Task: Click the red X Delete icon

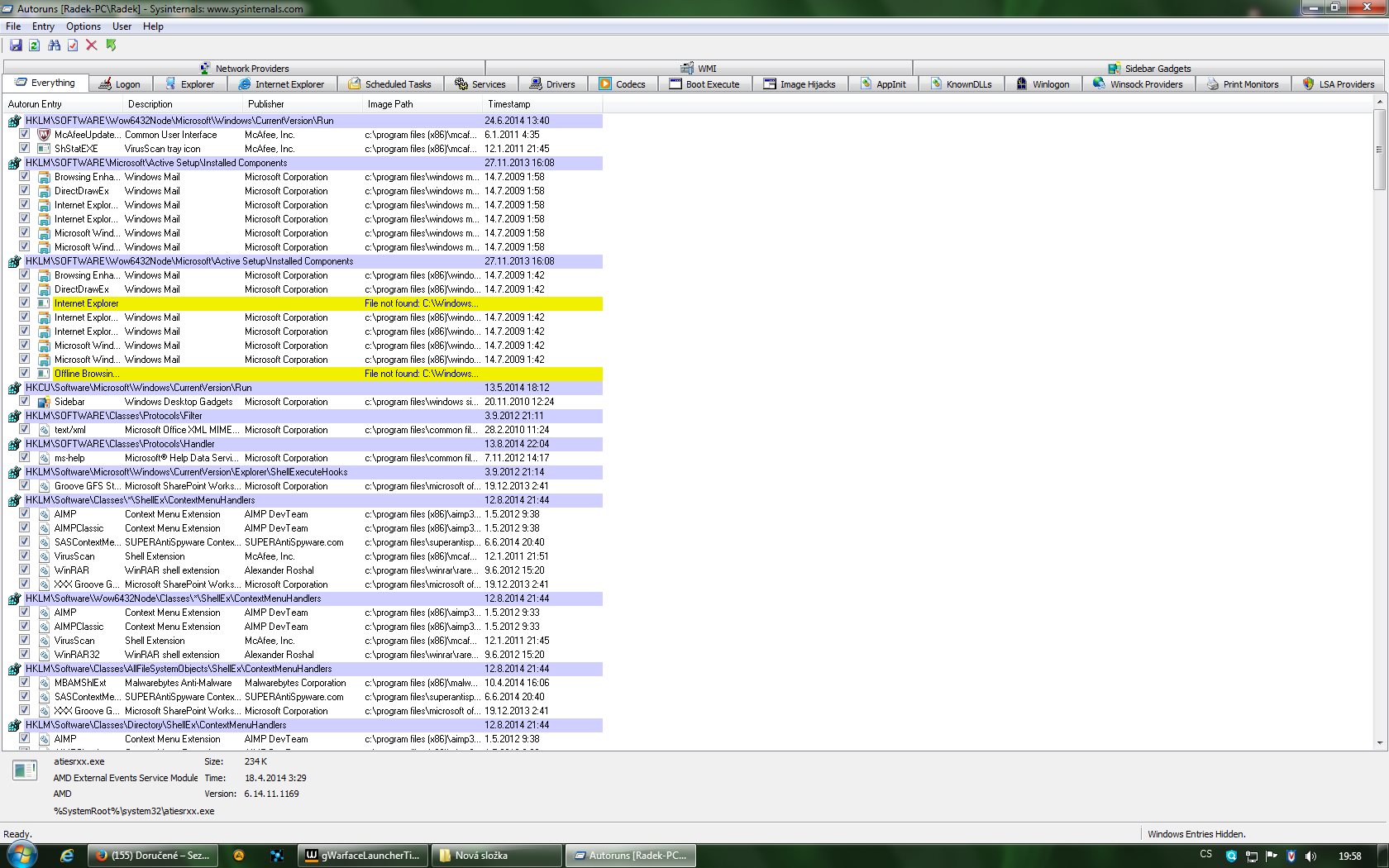Action: tap(91, 45)
